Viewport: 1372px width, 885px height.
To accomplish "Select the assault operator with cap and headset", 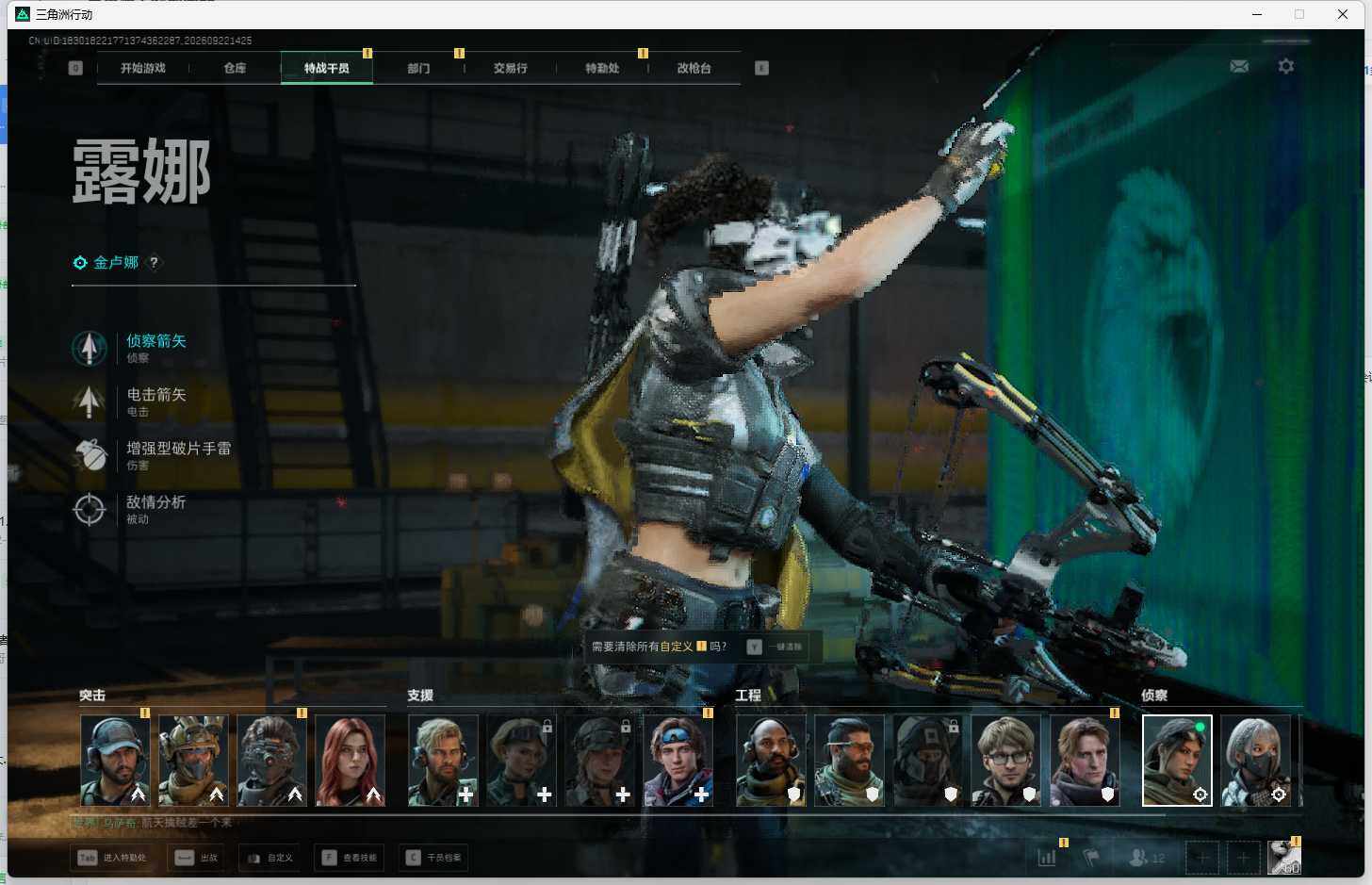I will tap(115, 761).
